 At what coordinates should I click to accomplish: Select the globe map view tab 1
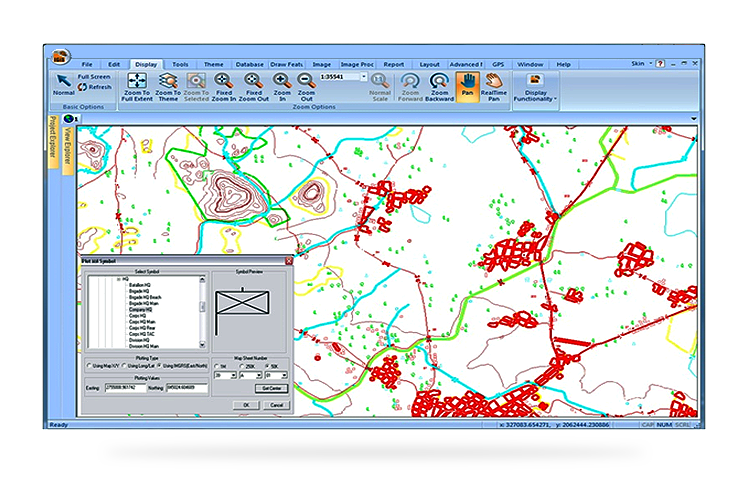(71, 119)
